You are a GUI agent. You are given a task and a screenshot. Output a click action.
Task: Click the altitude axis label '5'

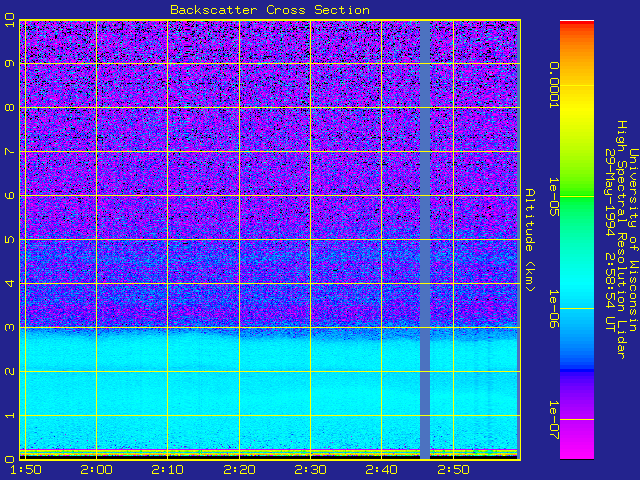(10, 239)
